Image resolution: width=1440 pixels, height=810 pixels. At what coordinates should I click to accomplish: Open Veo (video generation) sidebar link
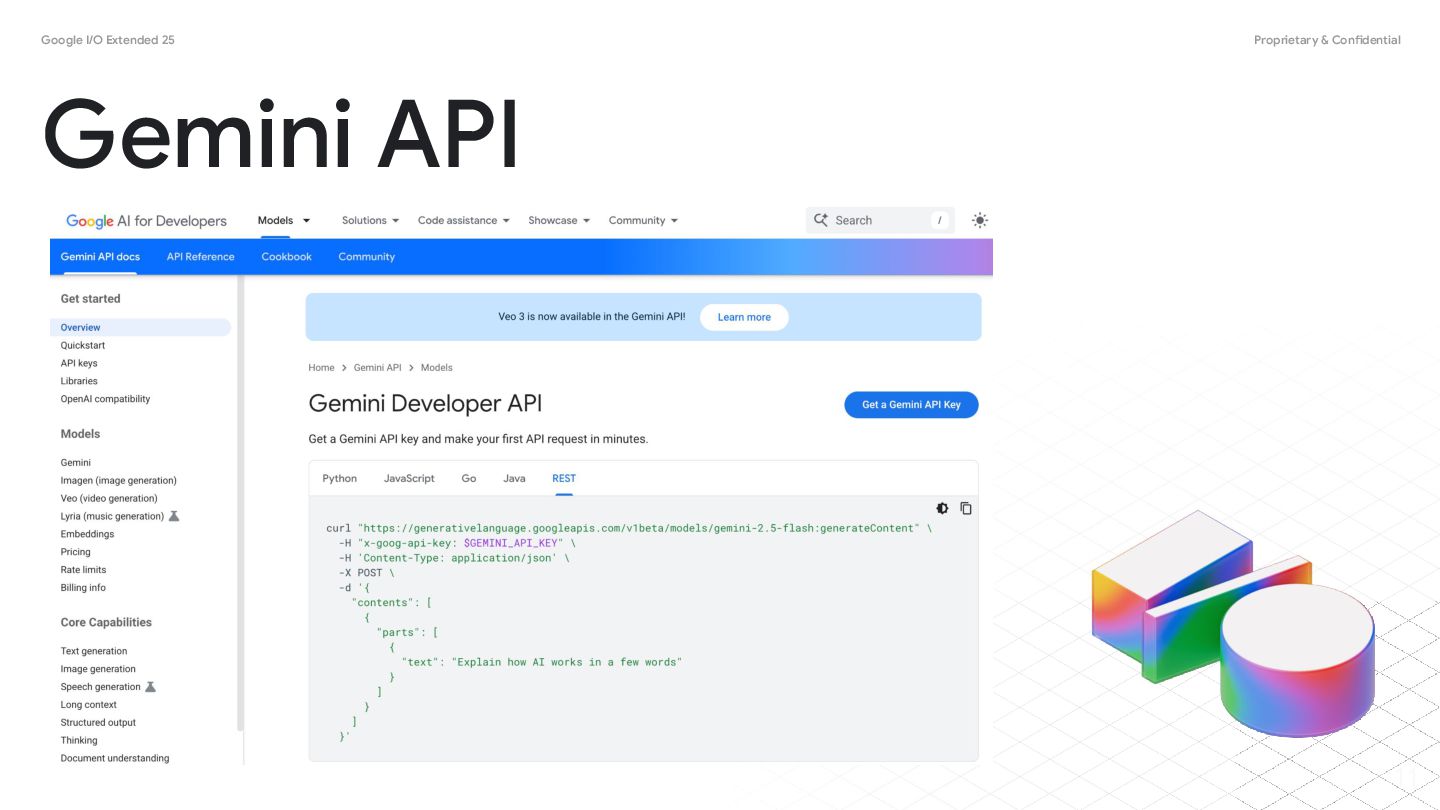pyautogui.click(x=109, y=499)
